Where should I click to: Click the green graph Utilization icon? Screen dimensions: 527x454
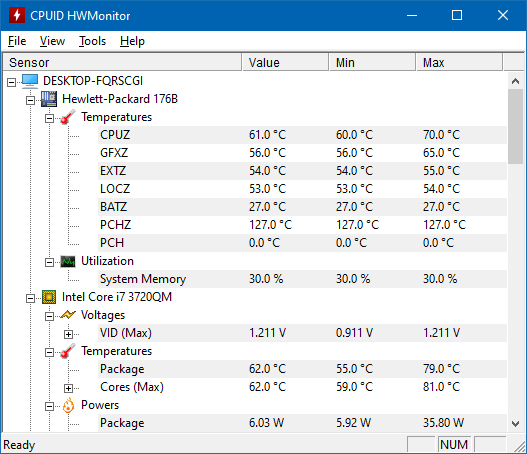68,261
